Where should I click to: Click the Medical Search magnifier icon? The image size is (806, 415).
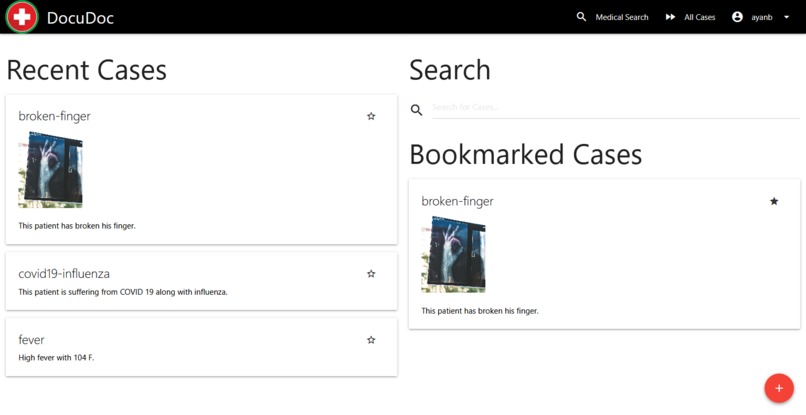click(x=581, y=17)
